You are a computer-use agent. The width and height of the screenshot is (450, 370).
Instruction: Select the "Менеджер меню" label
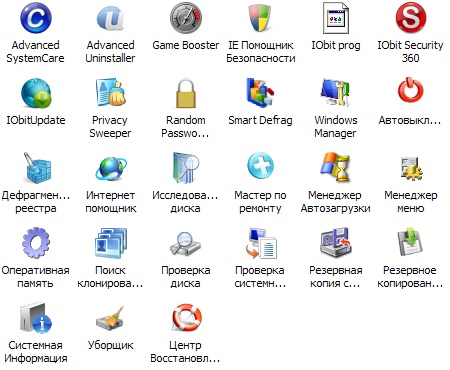click(411, 202)
